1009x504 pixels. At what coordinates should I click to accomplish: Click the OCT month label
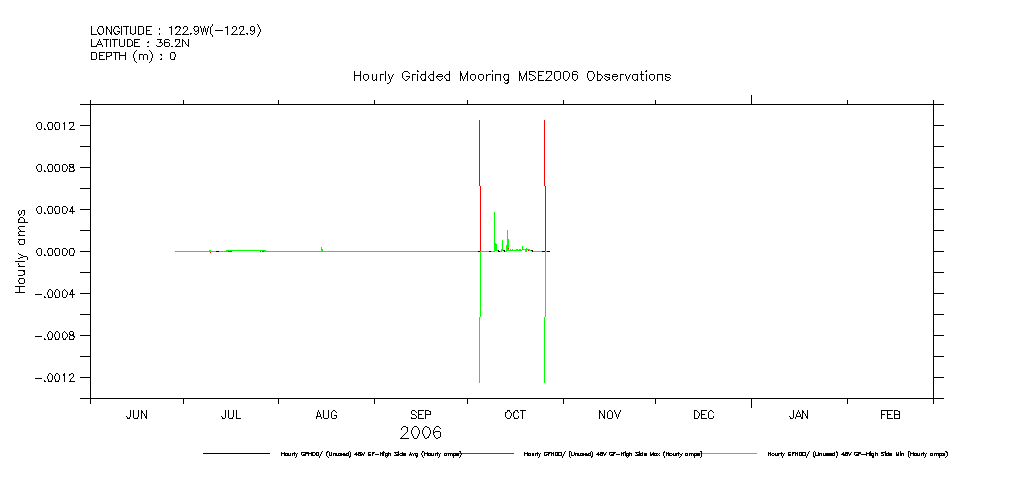click(x=515, y=414)
